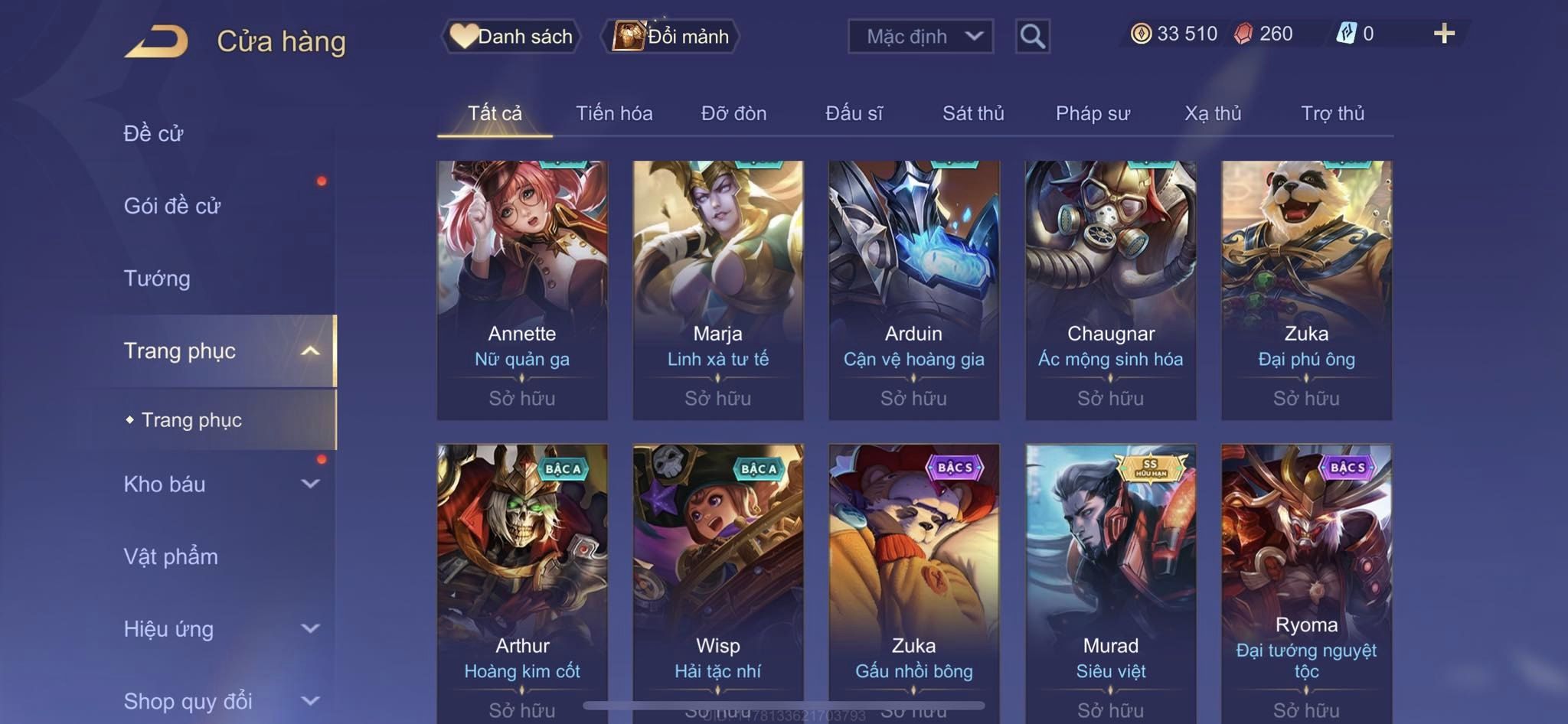1568x724 pixels.
Task: Switch to the Pháp sư tab
Action: pyautogui.click(x=1093, y=113)
